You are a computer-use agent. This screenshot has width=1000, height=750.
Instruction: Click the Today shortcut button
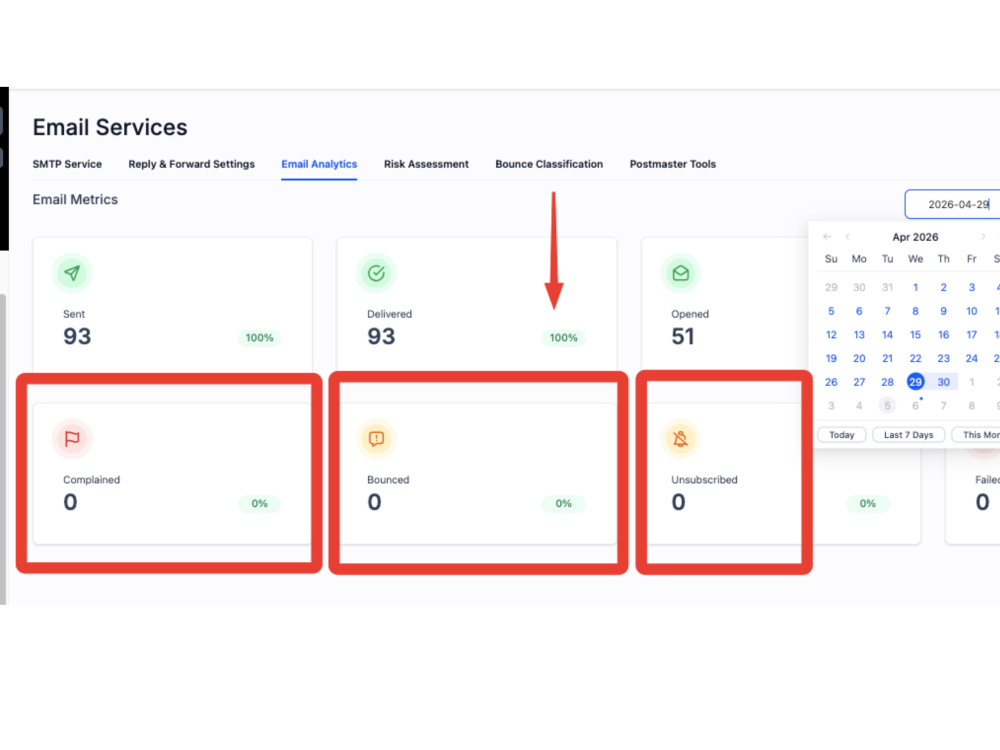(x=841, y=434)
